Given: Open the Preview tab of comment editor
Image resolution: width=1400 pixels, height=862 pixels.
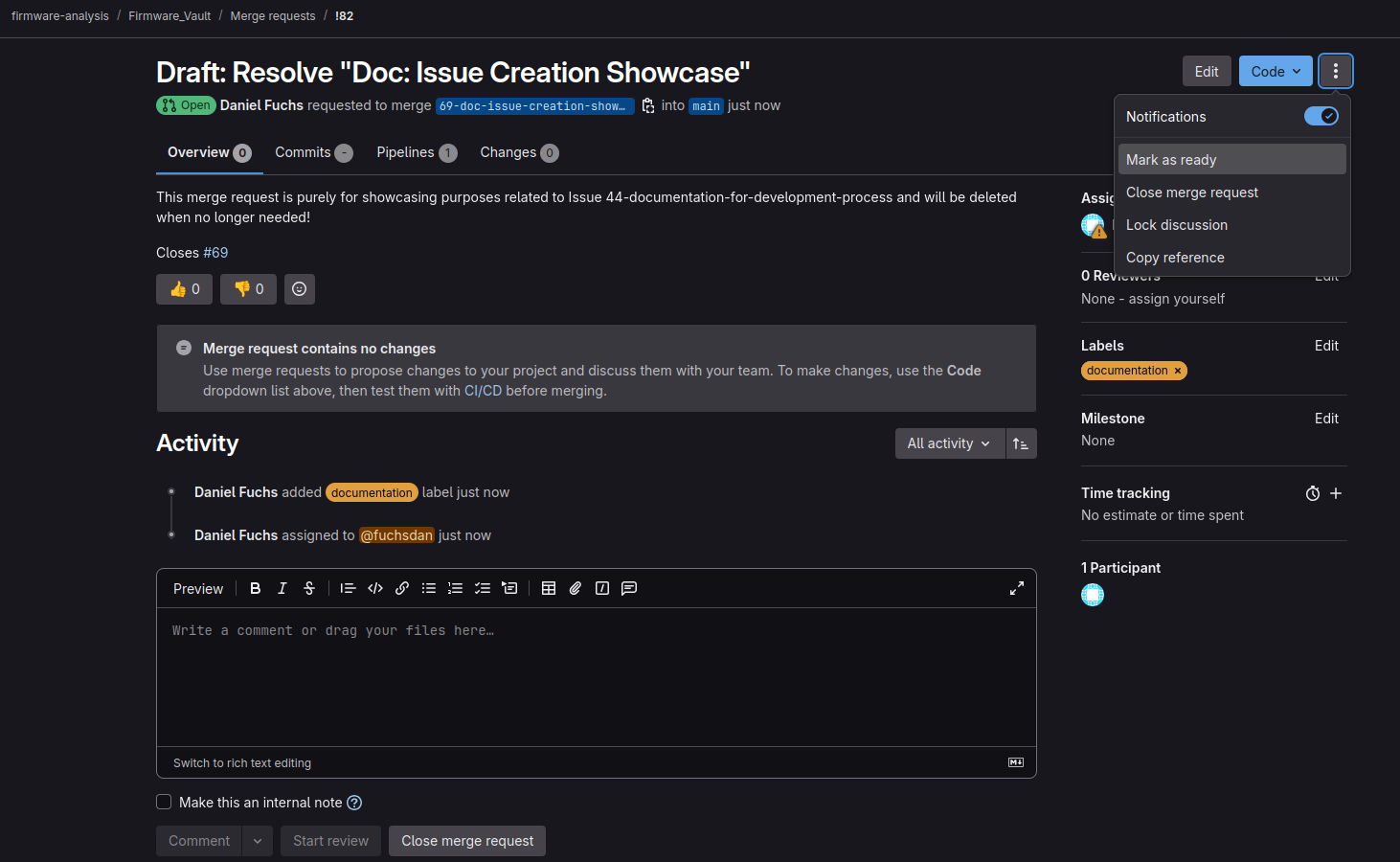Looking at the screenshot, I should [x=198, y=588].
